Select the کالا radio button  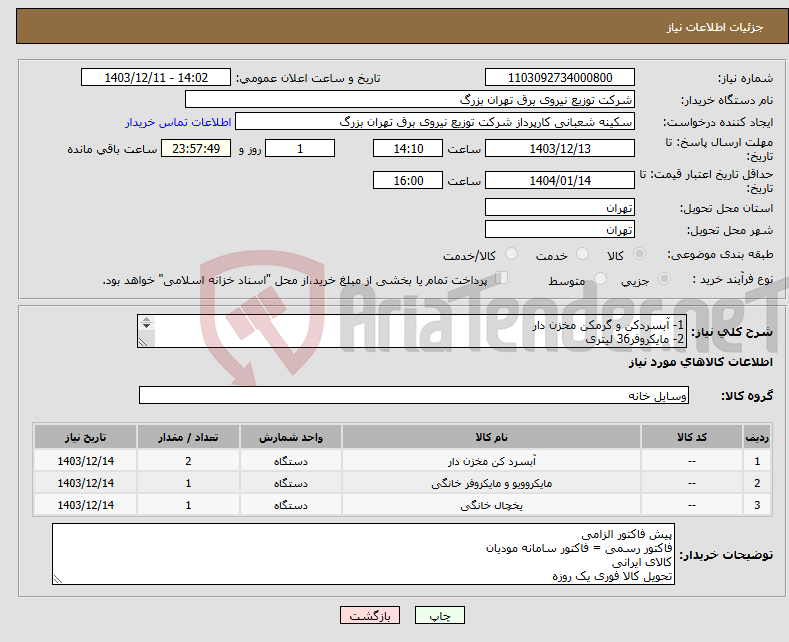coord(639,254)
